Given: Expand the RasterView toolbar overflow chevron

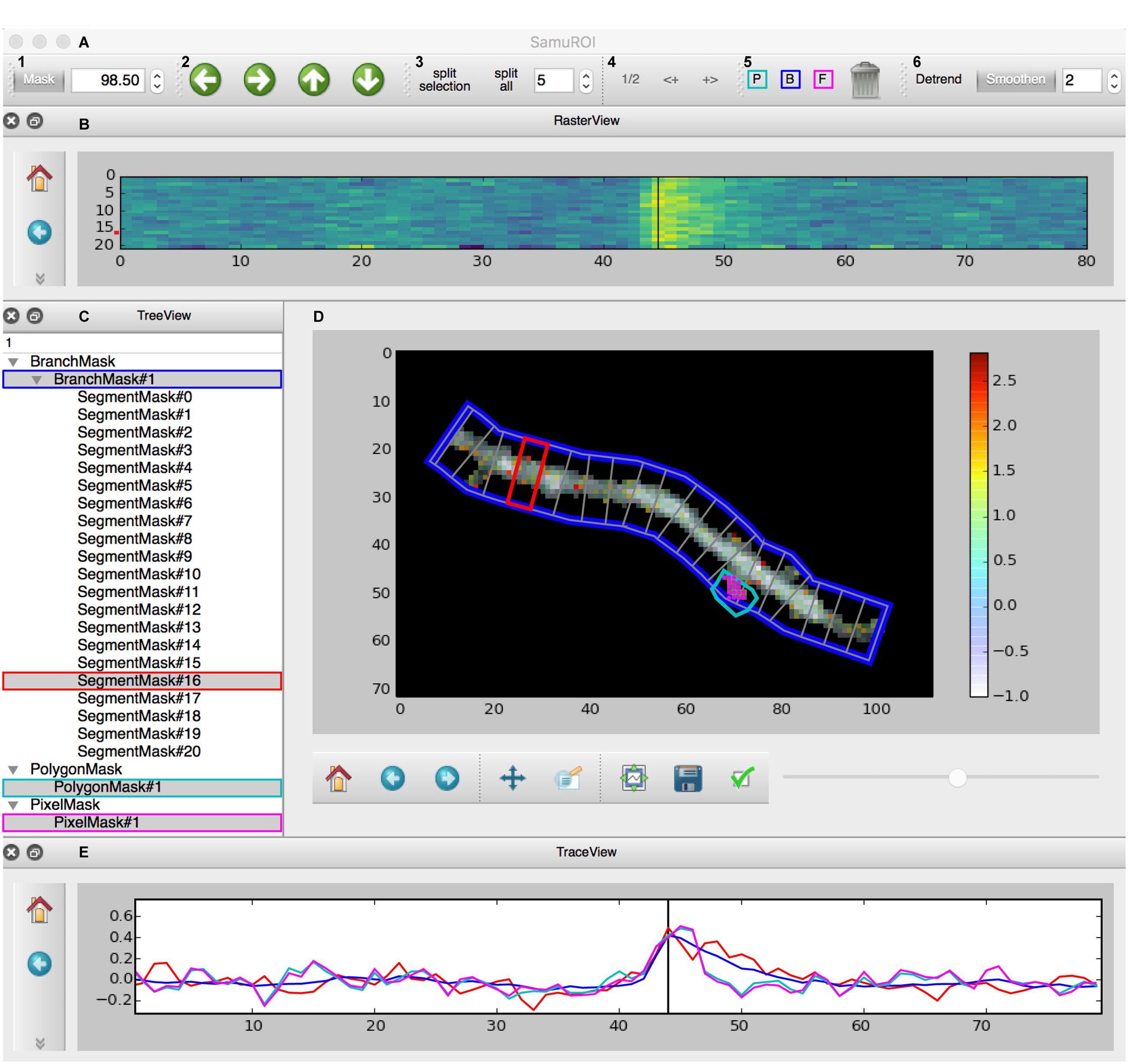Looking at the screenshot, I should point(40,278).
